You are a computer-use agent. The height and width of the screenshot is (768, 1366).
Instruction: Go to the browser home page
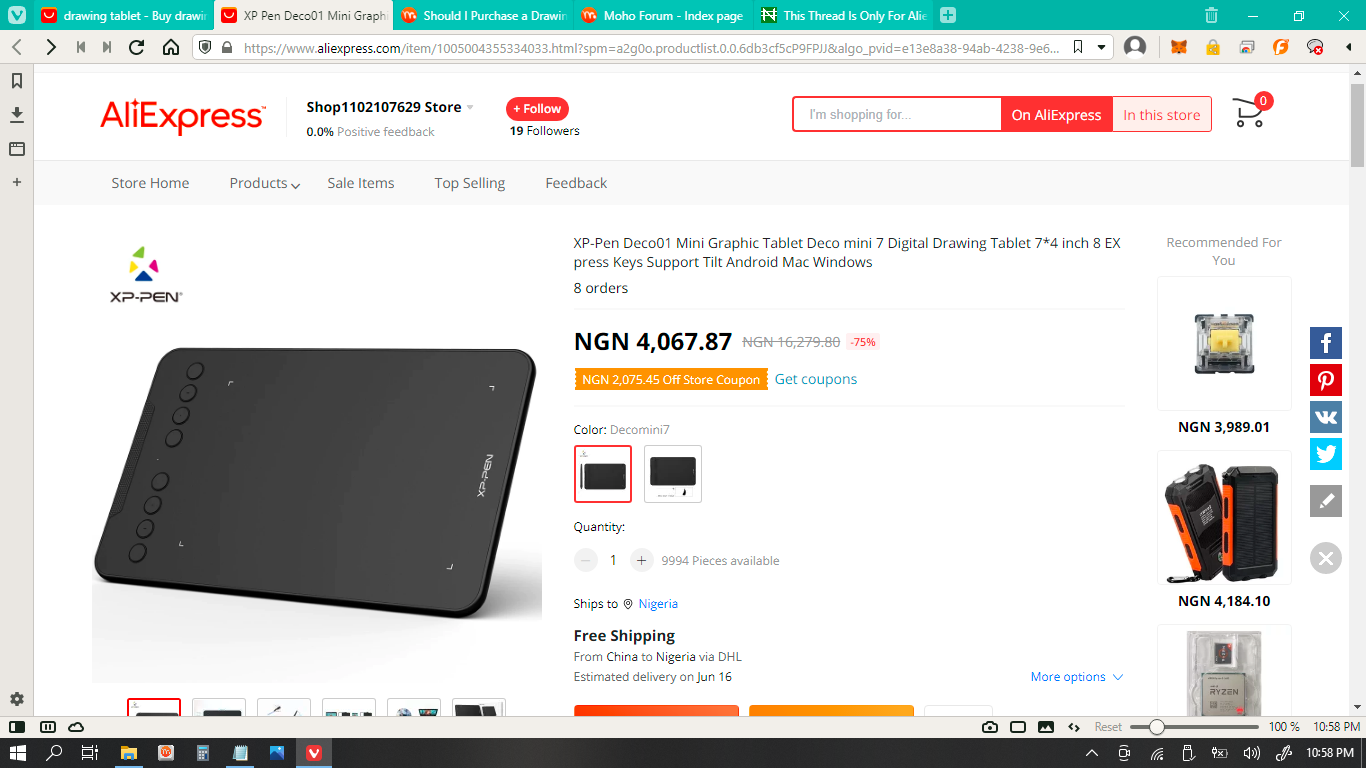pyautogui.click(x=171, y=47)
